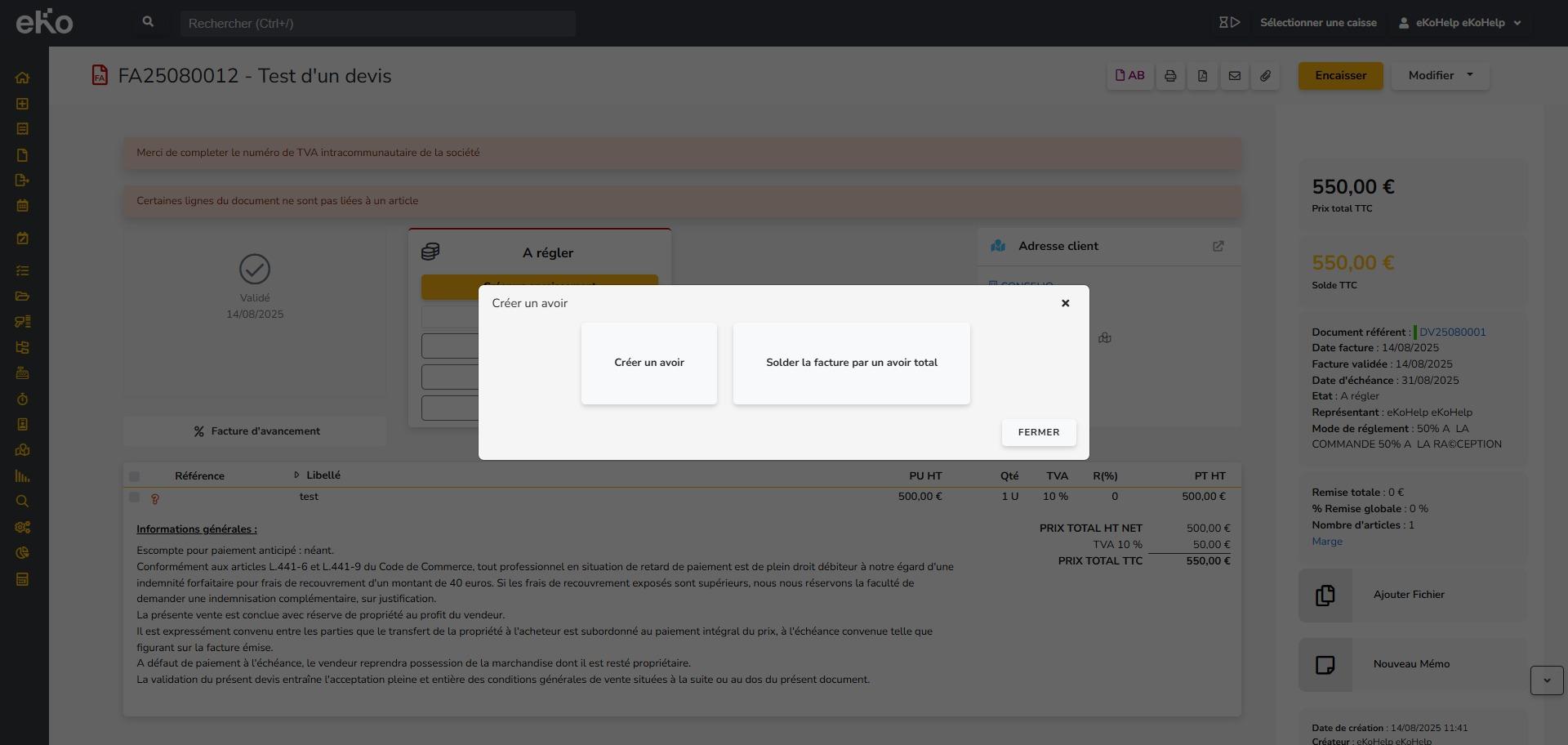
Task: Open the DV25080001 referring document link
Action: pyautogui.click(x=1452, y=332)
